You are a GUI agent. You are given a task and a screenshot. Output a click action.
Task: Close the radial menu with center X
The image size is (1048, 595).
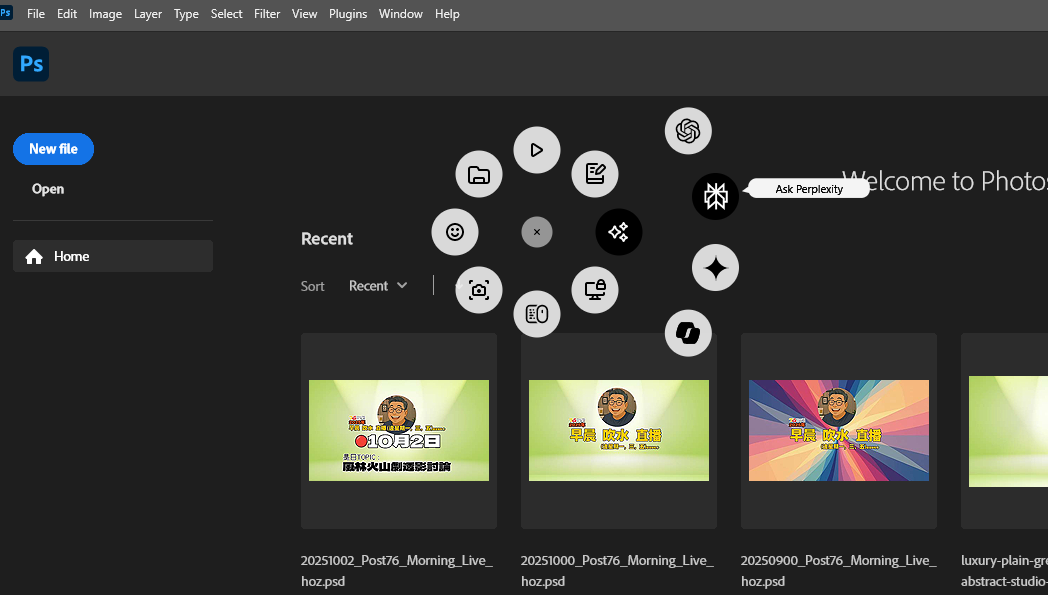tap(537, 232)
